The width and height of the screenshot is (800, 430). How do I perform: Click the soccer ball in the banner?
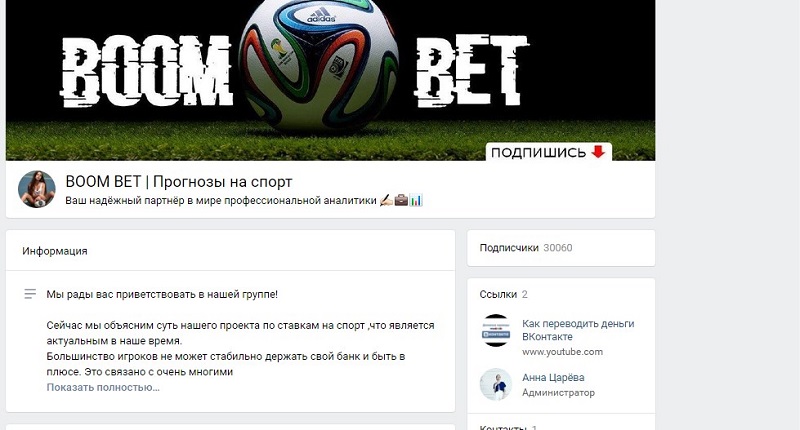click(x=319, y=66)
